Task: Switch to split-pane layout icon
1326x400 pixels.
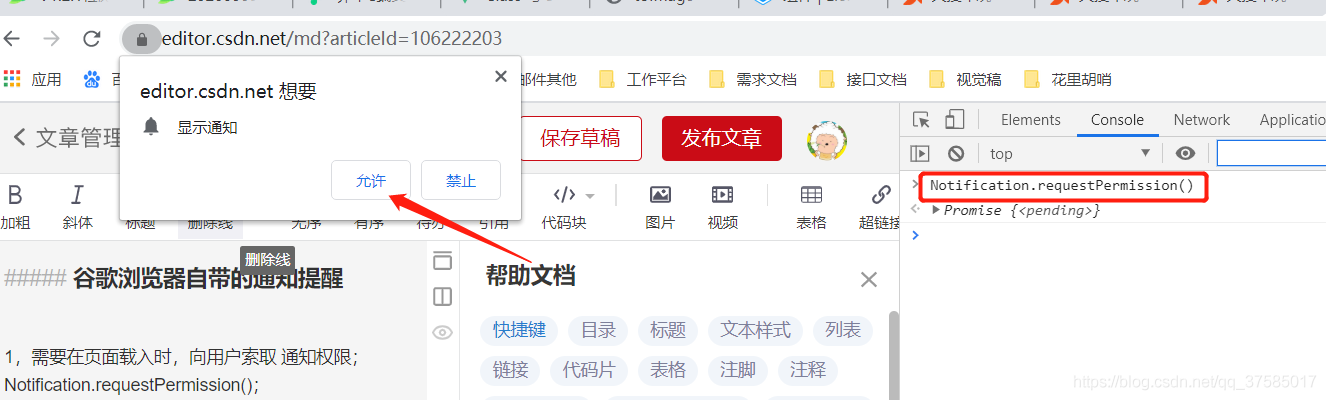Action: (442, 297)
